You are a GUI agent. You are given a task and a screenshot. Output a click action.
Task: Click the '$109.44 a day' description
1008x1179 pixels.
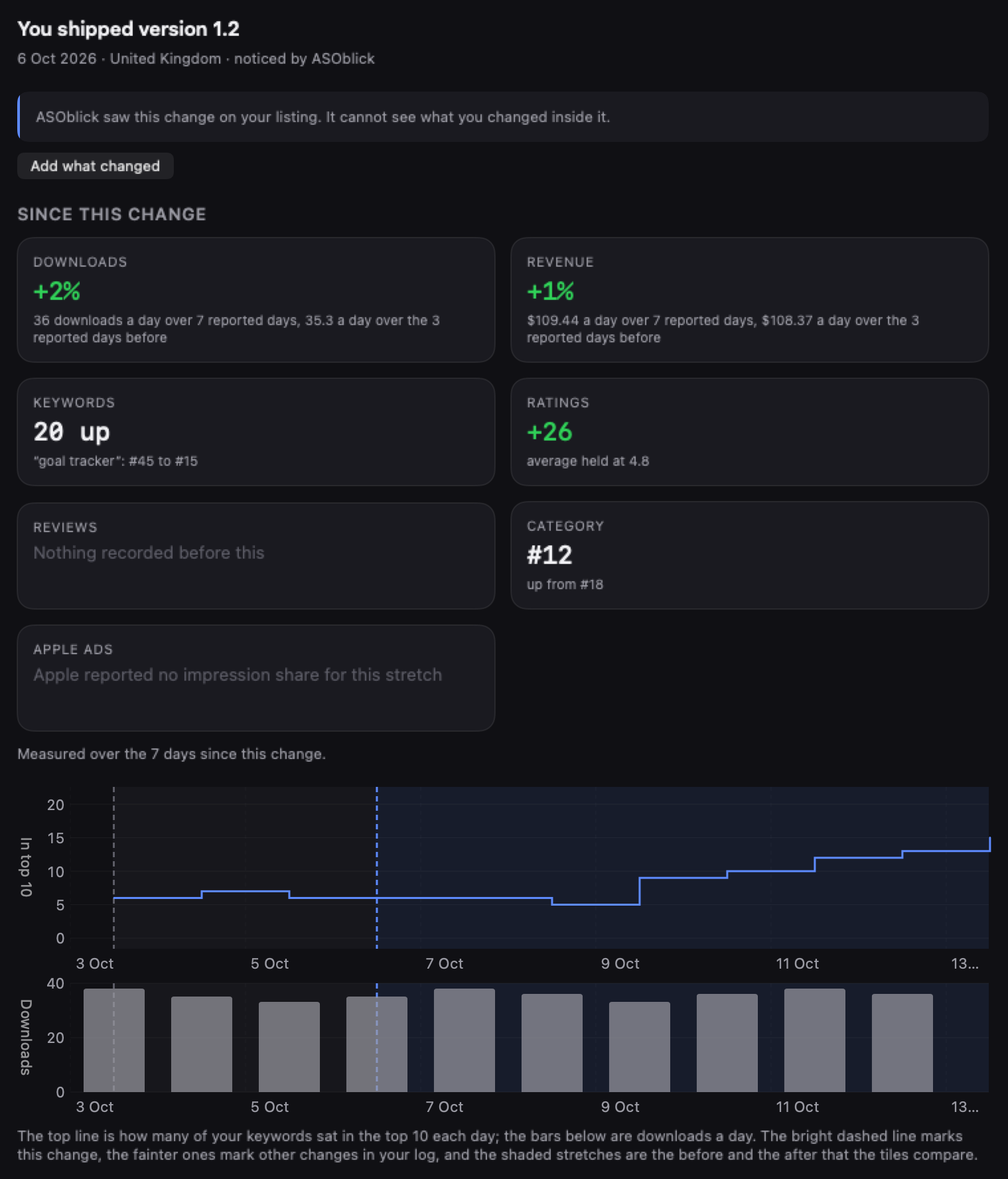click(723, 329)
